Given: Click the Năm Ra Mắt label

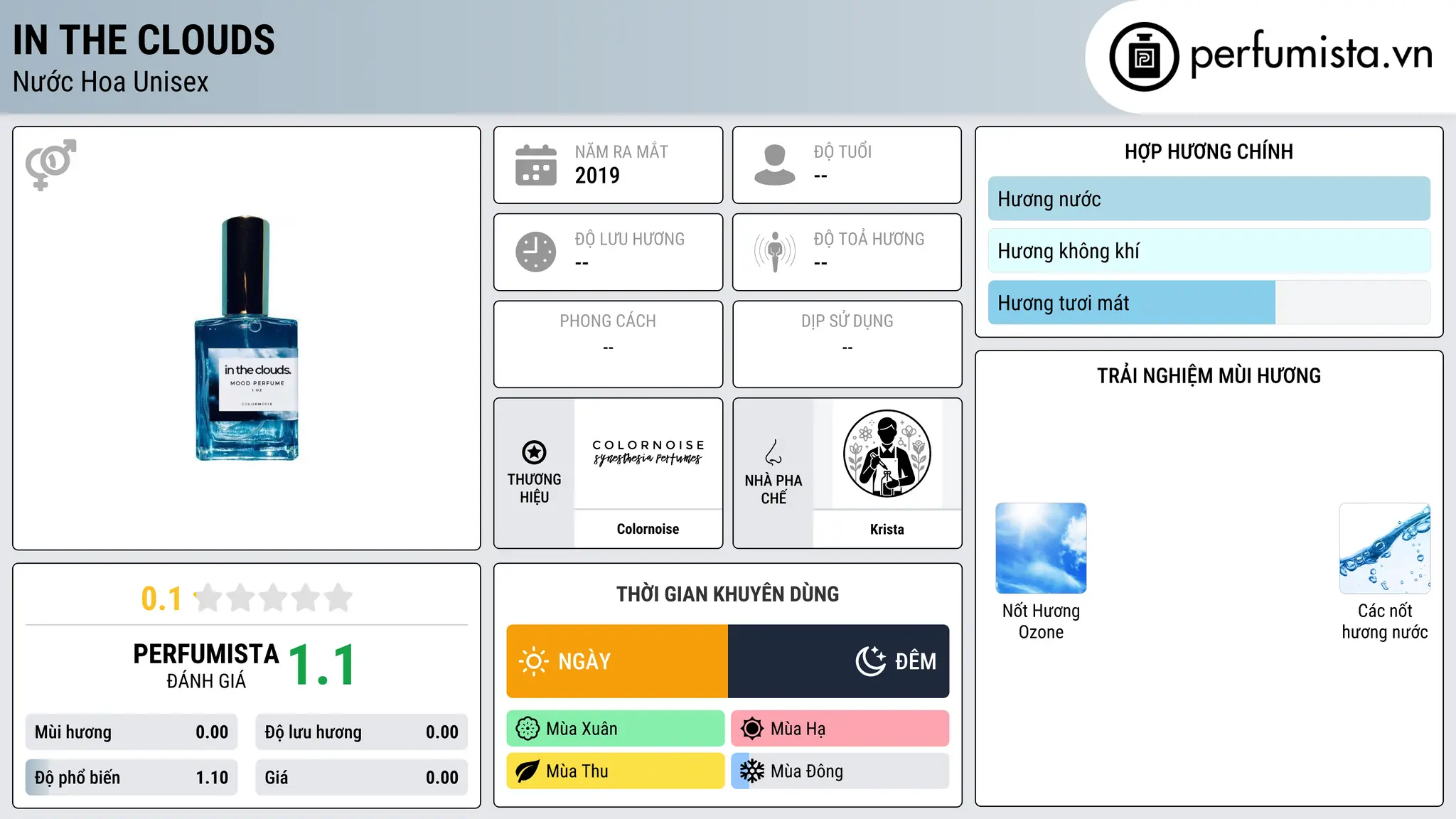Looking at the screenshot, I should click(621, 151).
